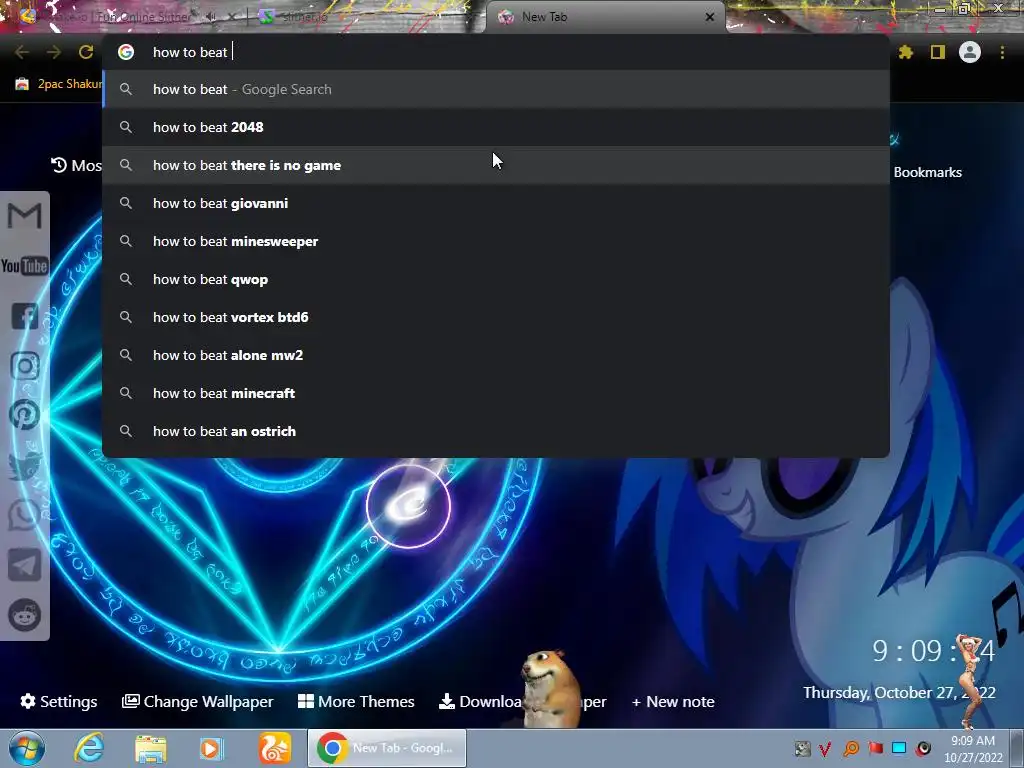Image resolution: width=1024 pixels, height=768 pixels.
Task: Select suggestion 'how to beat 2048'
Action: tap(496, 127)
